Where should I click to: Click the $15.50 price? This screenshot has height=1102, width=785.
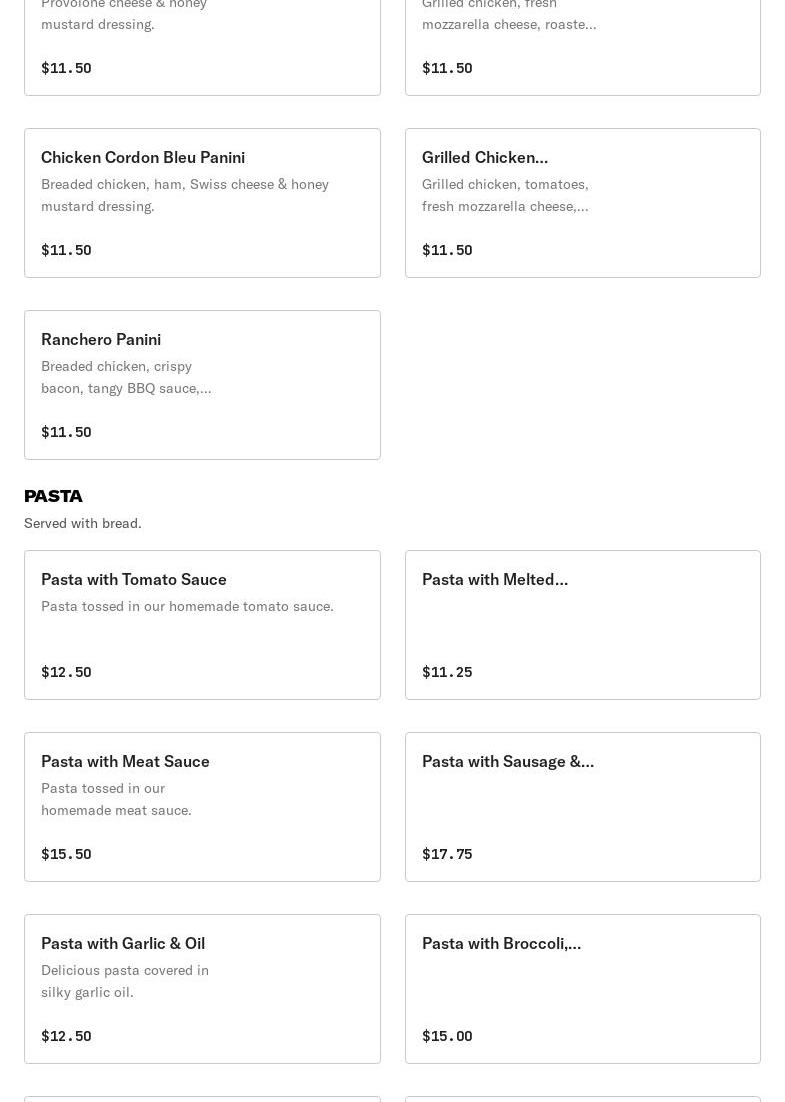[66, 854]
